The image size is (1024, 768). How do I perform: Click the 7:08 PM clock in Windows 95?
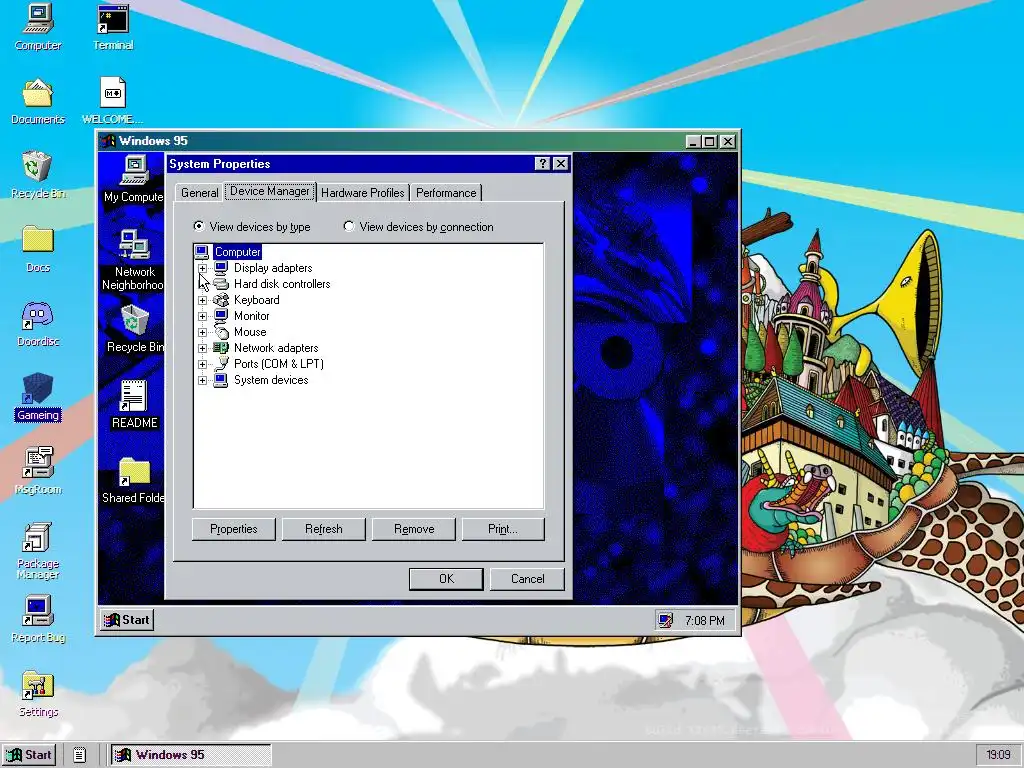tap(705, 620)
